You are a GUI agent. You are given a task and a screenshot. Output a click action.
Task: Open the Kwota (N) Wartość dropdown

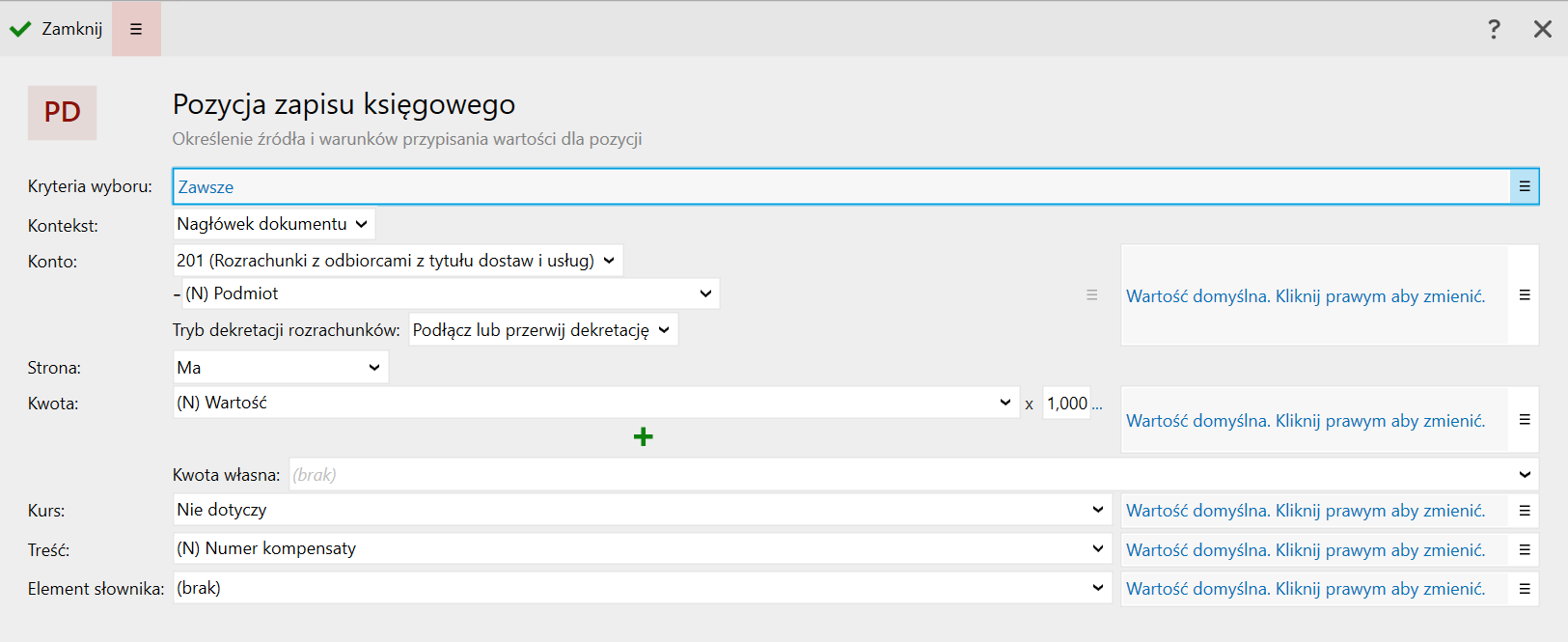tap(594, 403)
